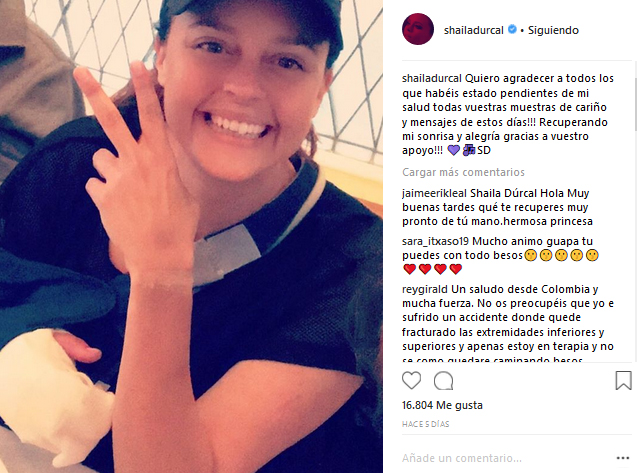Click the photo of the woman

[x=191, y=236]
